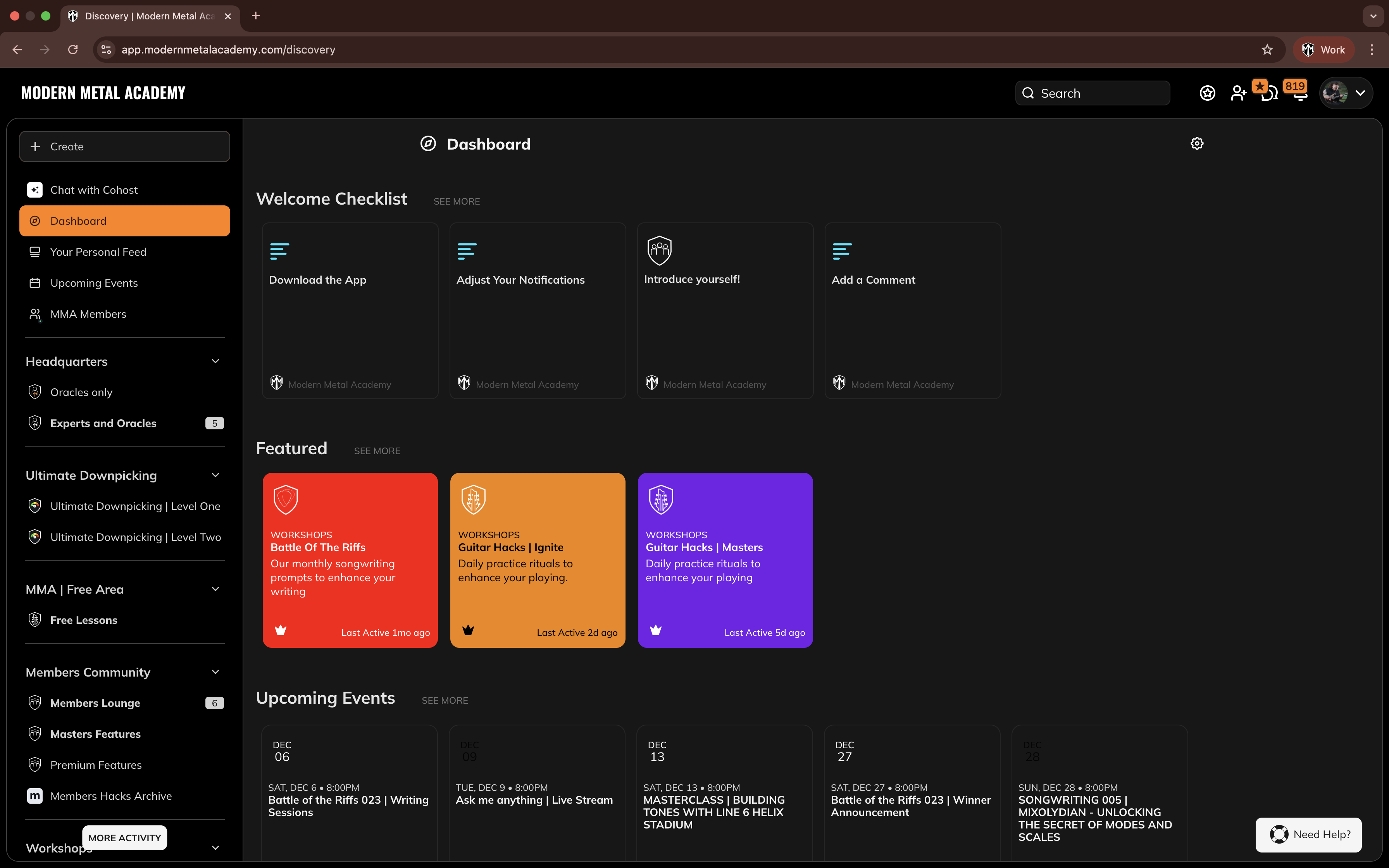Image resolution: width=1389 pixels, height=868 pixels.
Task: Click the invite member person-plus icon
Action: 1238,93
